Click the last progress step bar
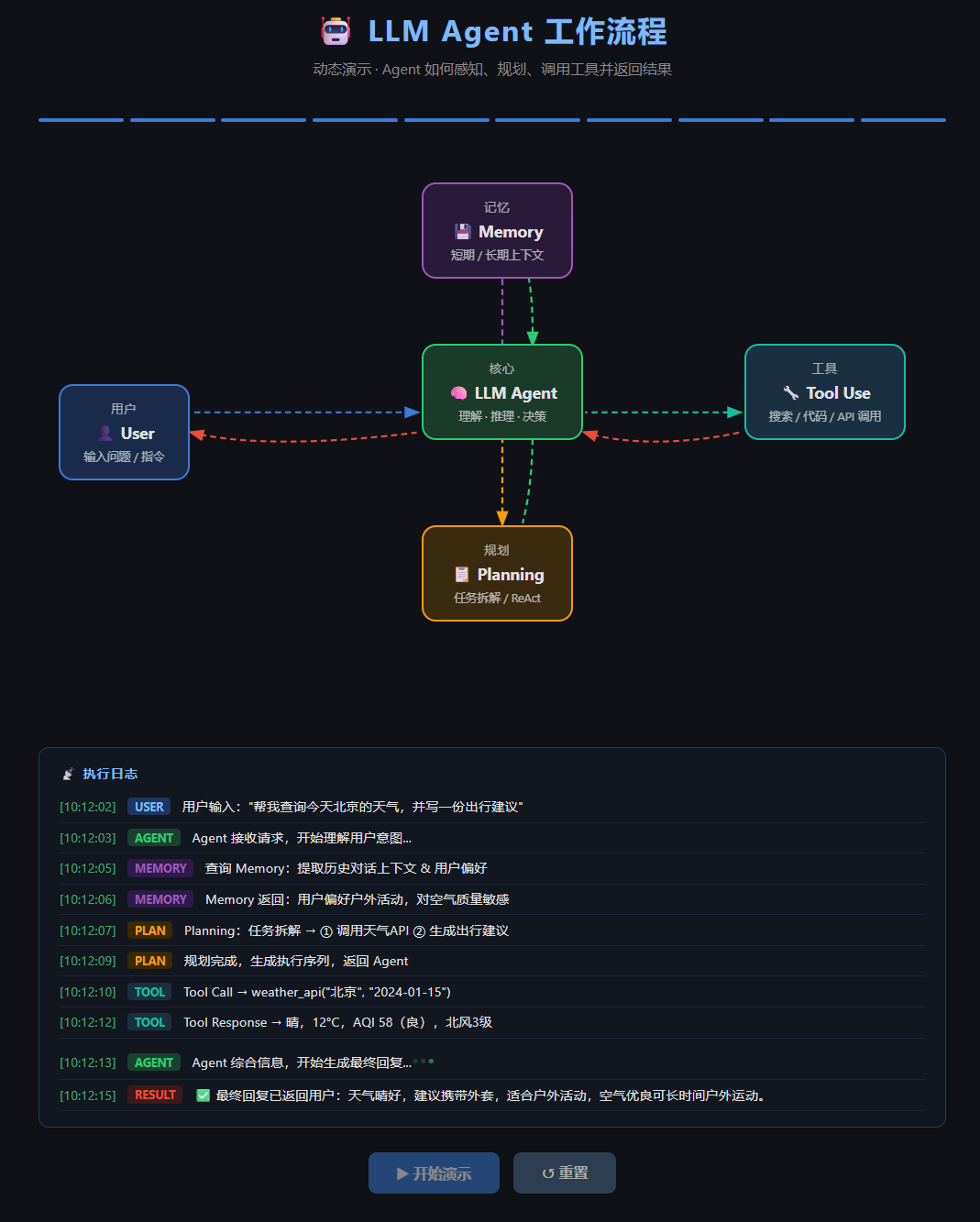Viewport: 980px width, 1222px height. coord(903,120)
